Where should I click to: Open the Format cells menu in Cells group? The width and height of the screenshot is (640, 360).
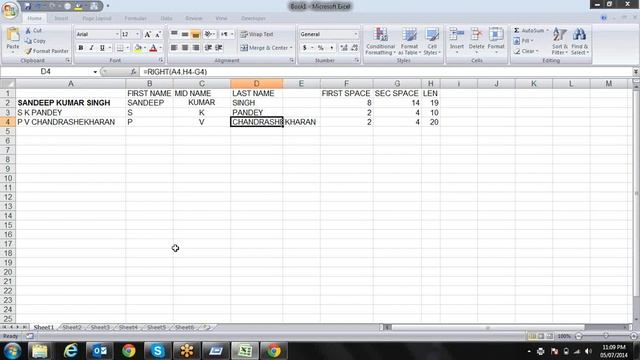(496, 40)
